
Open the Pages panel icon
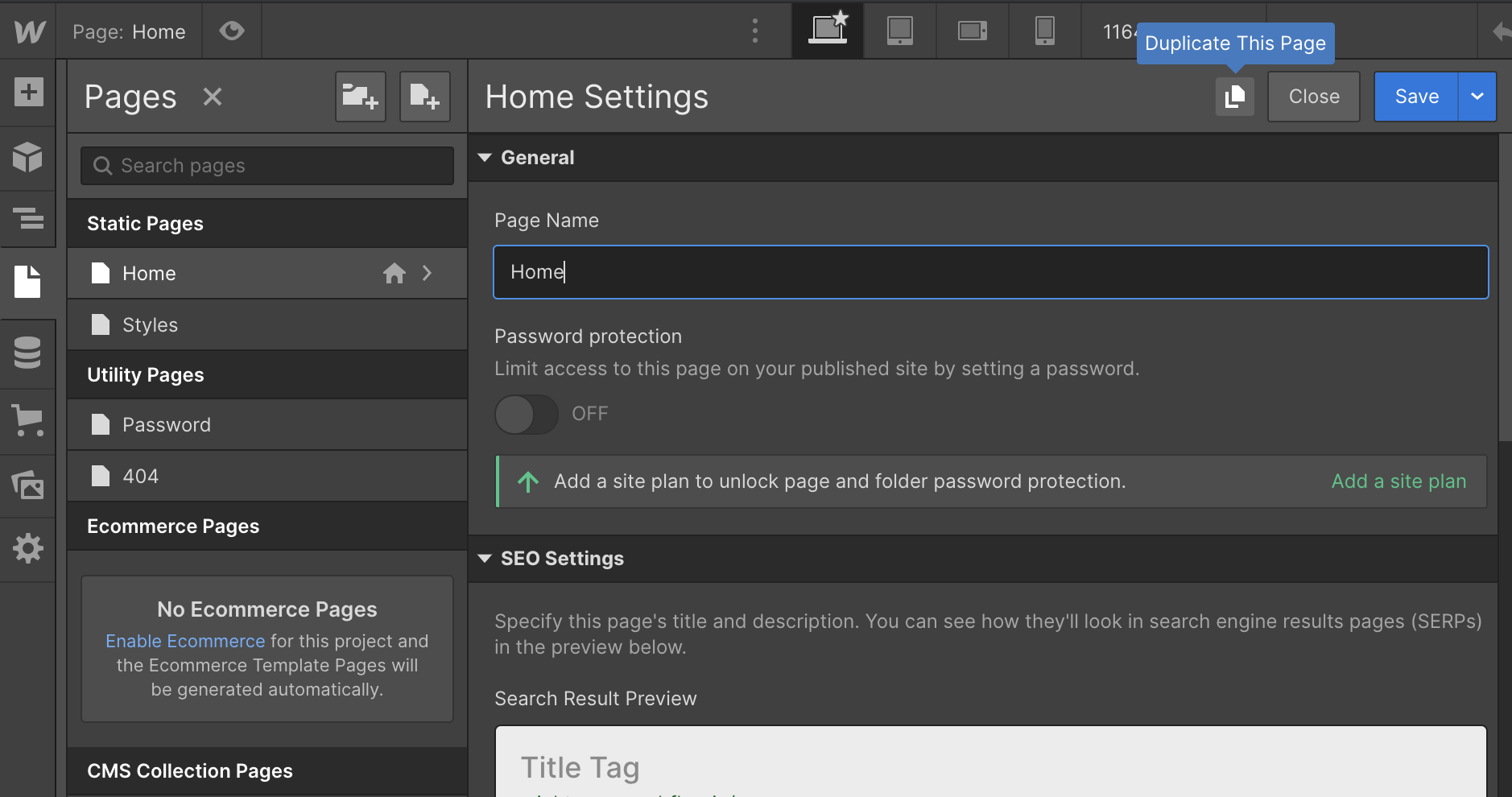click(x=28, y=282)
